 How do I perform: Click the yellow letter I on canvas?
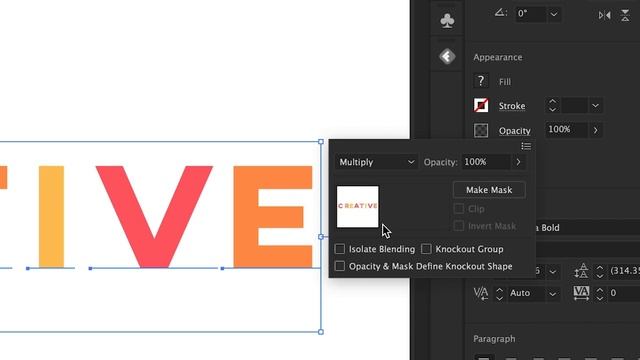point(51,217)
